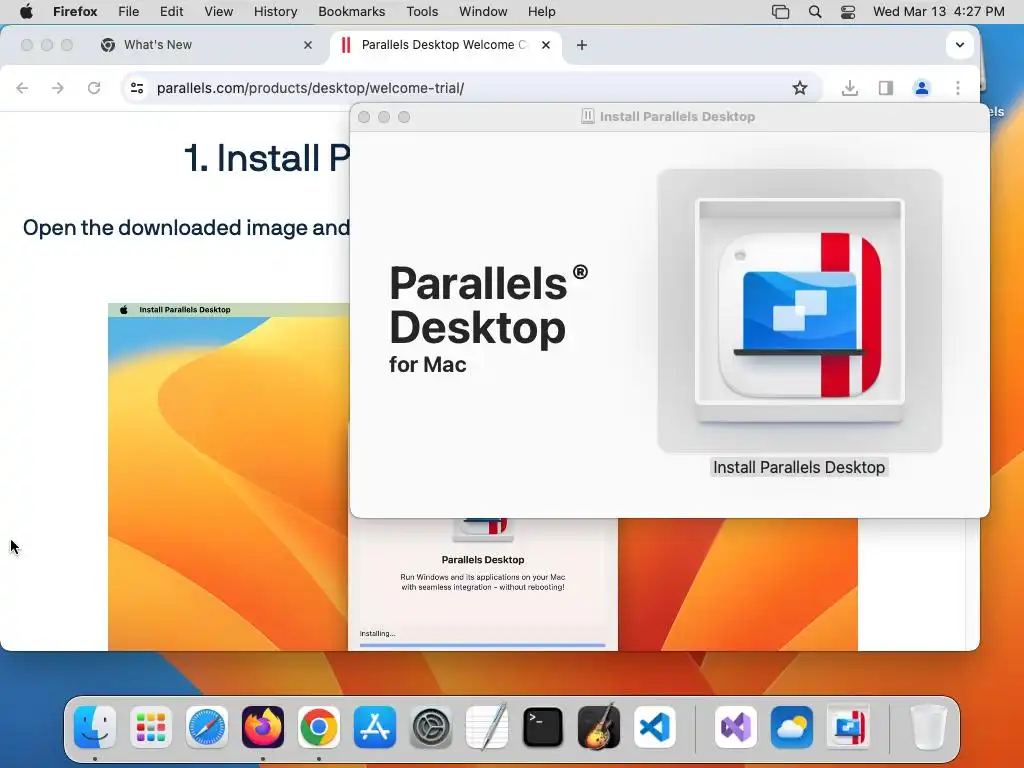Open TextEdit from the Dock
Image resolution: width=1024 pixels, height=768 pixels.
pos(487,727)
